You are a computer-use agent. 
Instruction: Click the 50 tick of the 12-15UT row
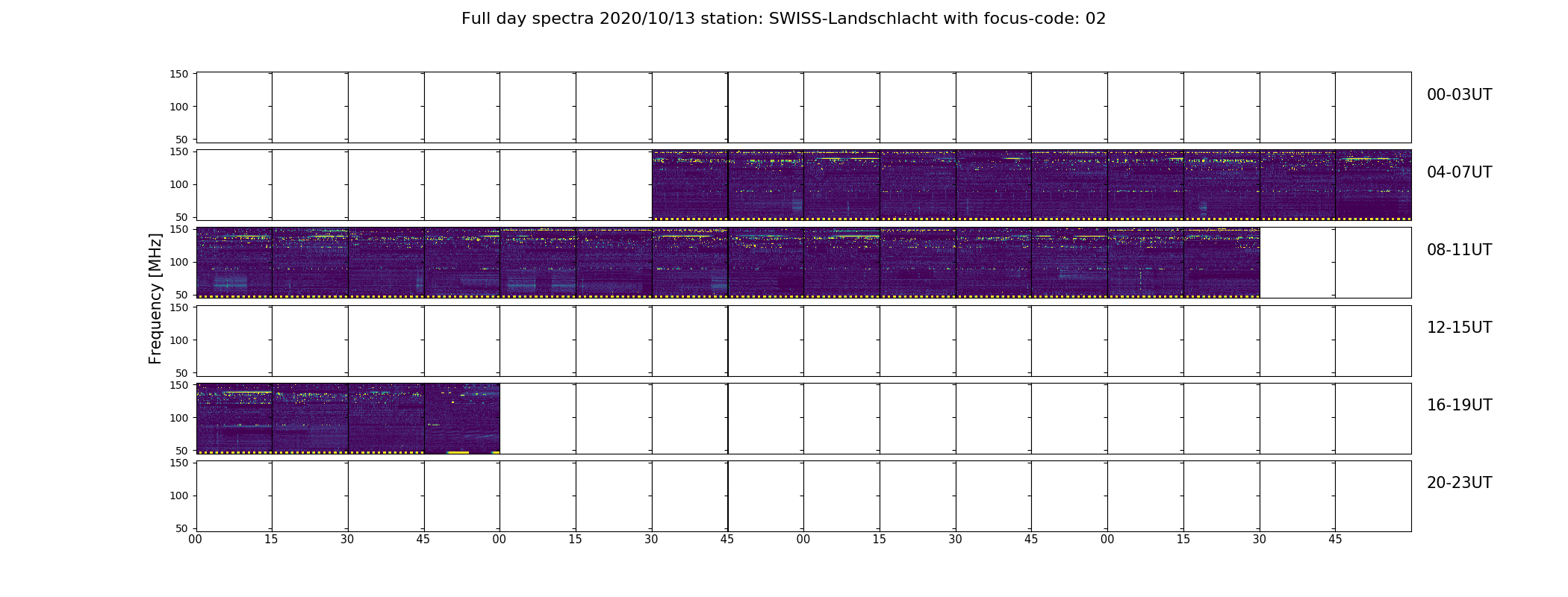[x=182, y=372]
